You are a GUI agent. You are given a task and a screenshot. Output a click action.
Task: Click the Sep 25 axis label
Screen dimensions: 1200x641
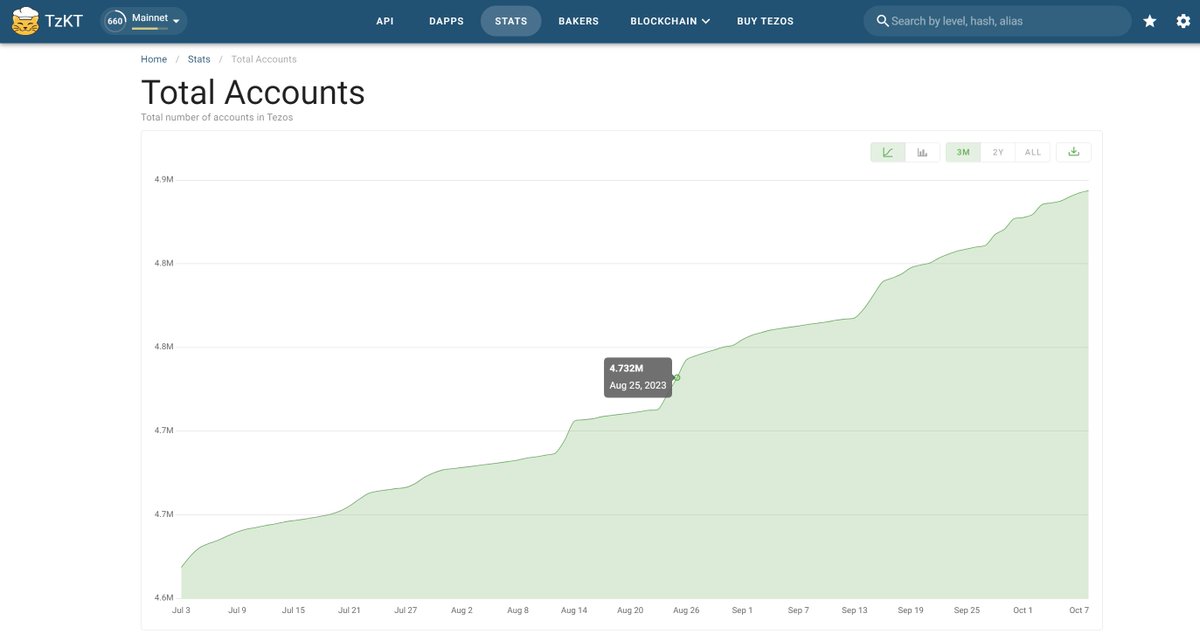(967, 609)
